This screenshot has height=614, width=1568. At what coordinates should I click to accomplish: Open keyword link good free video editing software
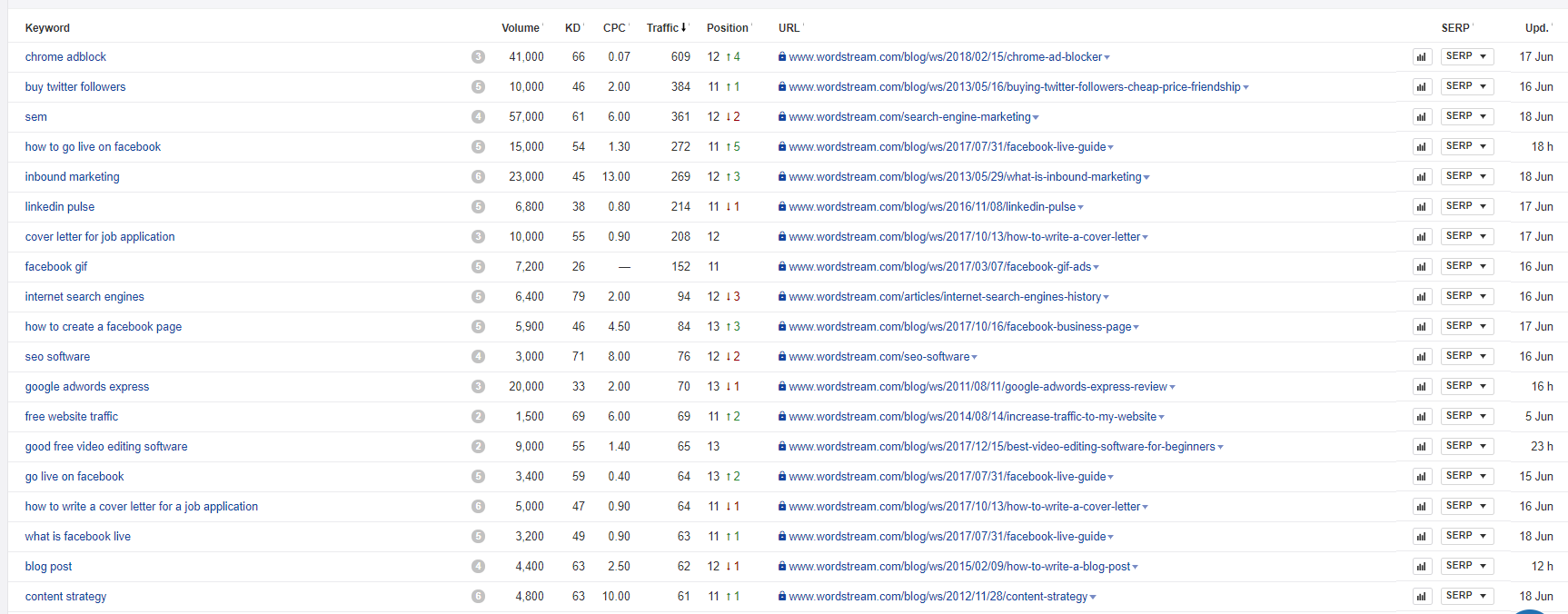click(106, 446)
